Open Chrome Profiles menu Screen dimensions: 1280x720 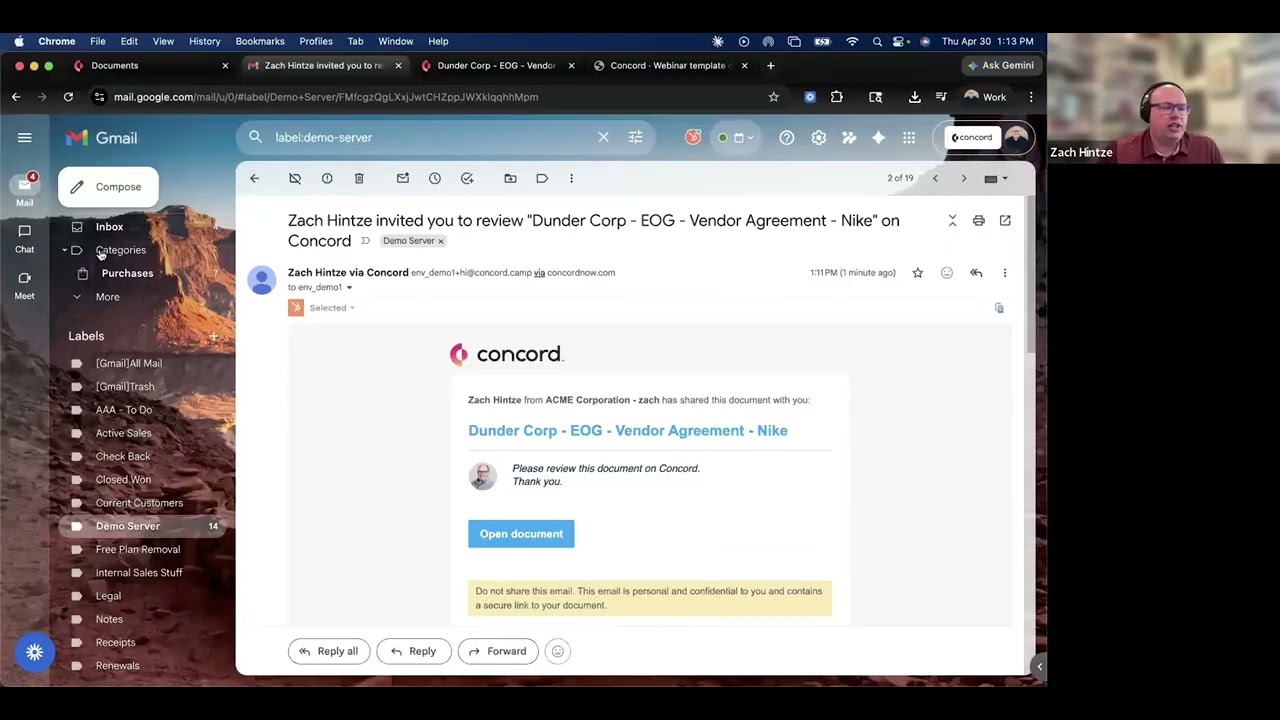[x=316, y=41]
